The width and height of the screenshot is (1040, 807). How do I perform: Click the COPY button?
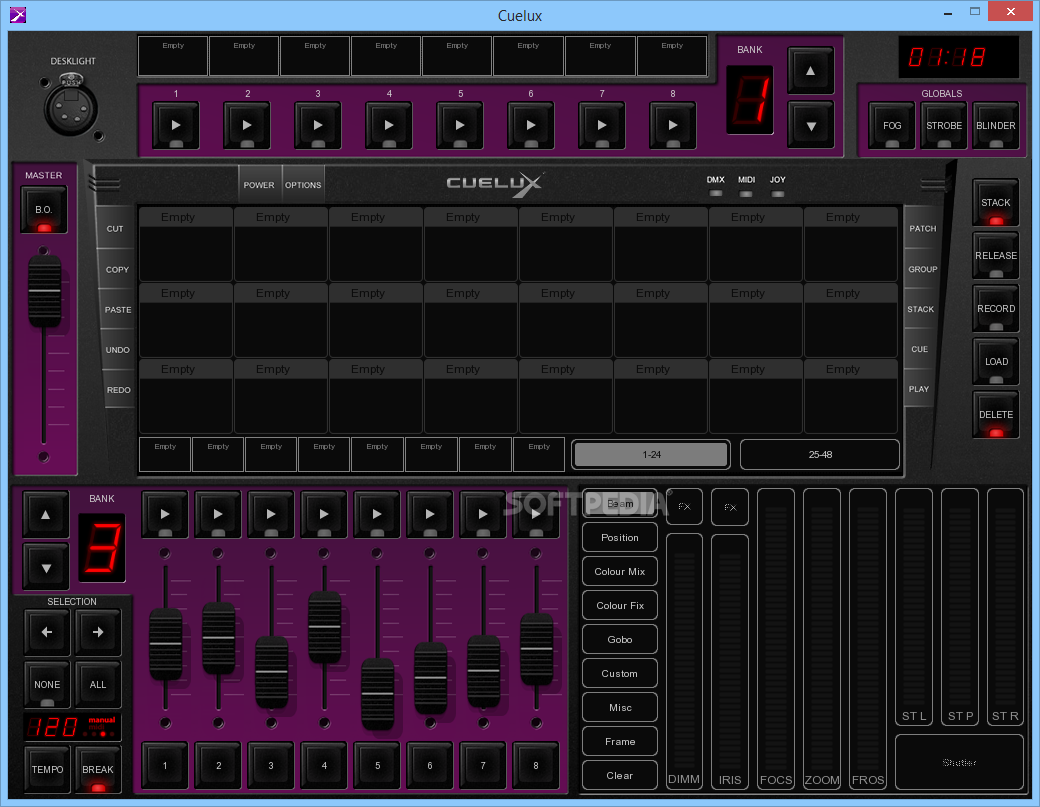click(x=117, y=269)
